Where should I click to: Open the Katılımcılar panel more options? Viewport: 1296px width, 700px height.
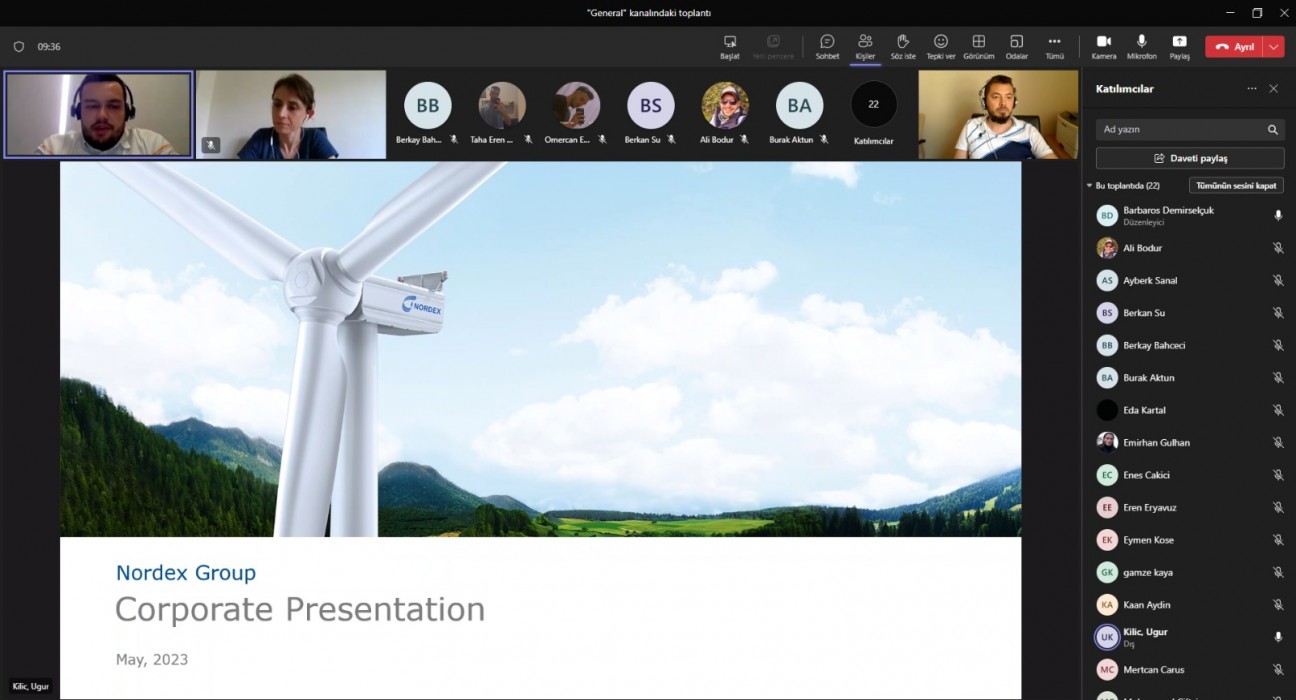click(x=1251, y=89)
